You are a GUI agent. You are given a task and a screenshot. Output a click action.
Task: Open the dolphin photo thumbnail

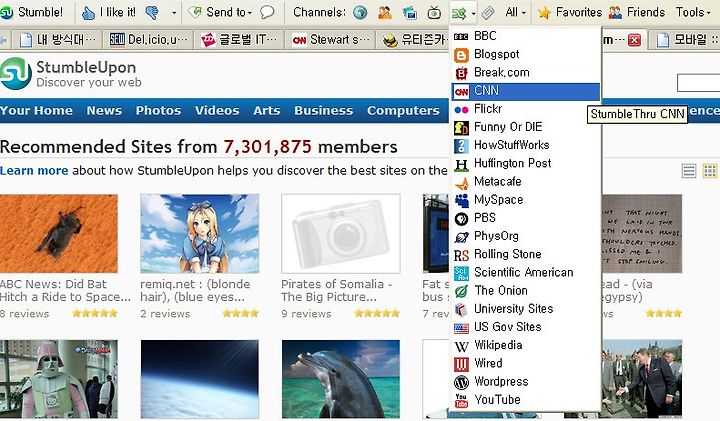coord(341,379)
